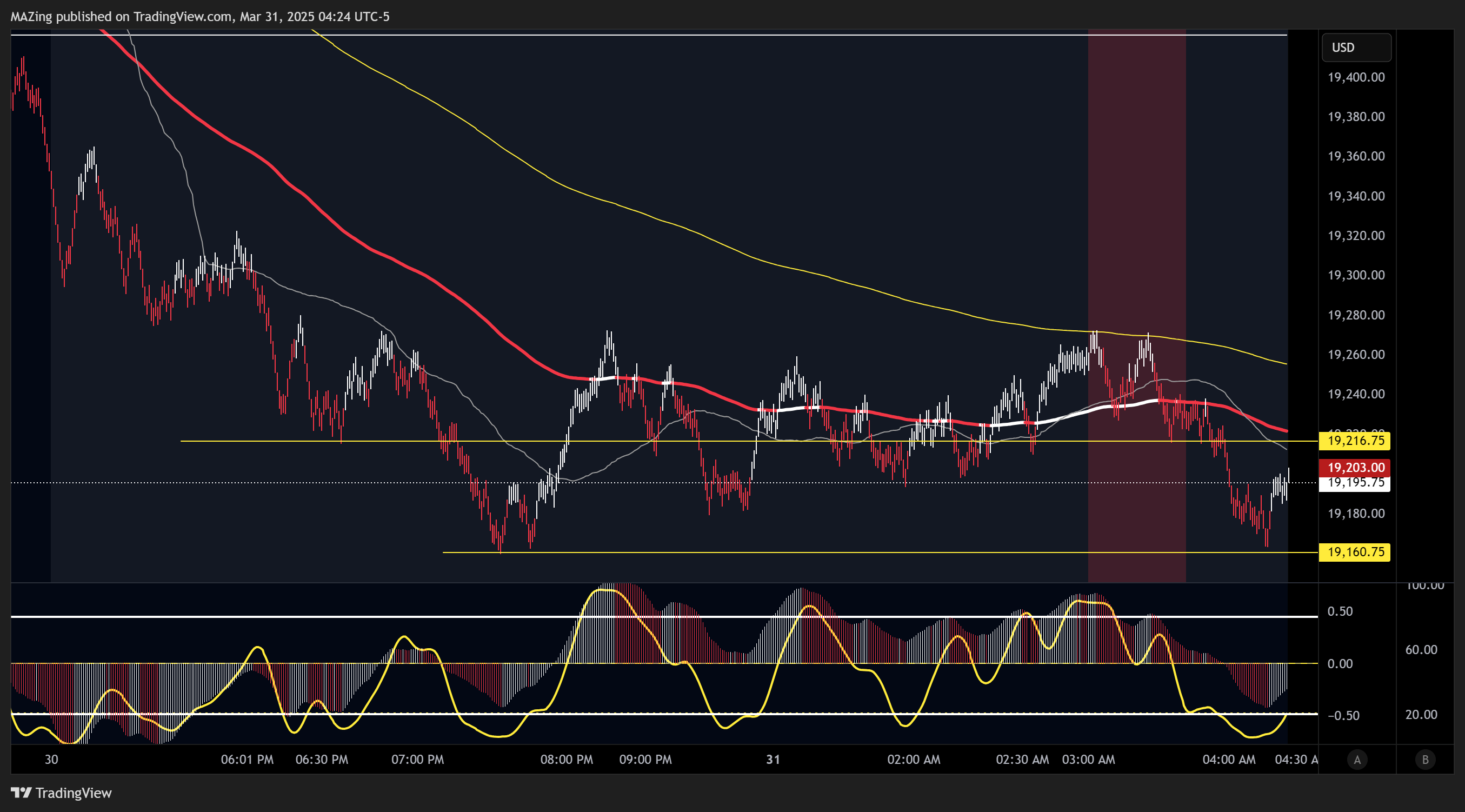Click the 06:30 PM time axis label

point(322,760)
